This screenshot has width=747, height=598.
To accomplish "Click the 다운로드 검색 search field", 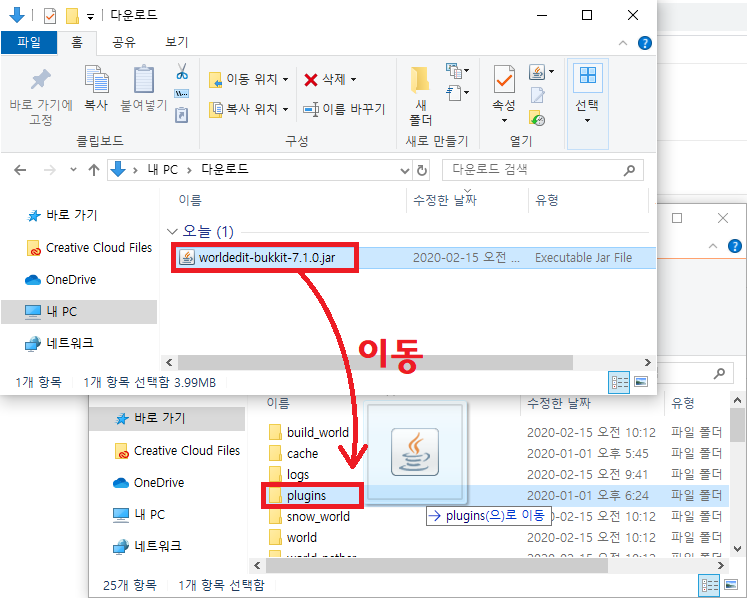I will coord(543,170).
